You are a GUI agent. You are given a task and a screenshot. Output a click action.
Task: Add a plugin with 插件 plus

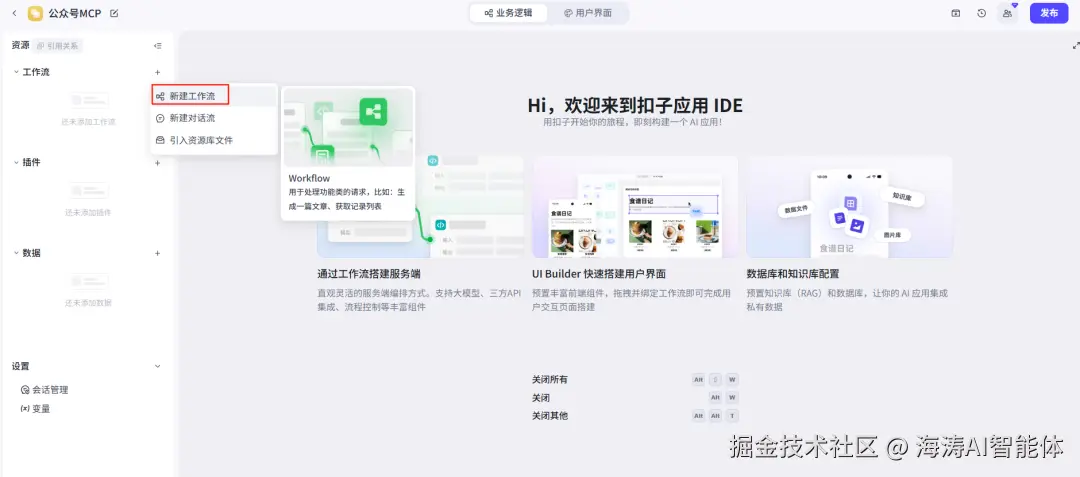coord(157,163)
